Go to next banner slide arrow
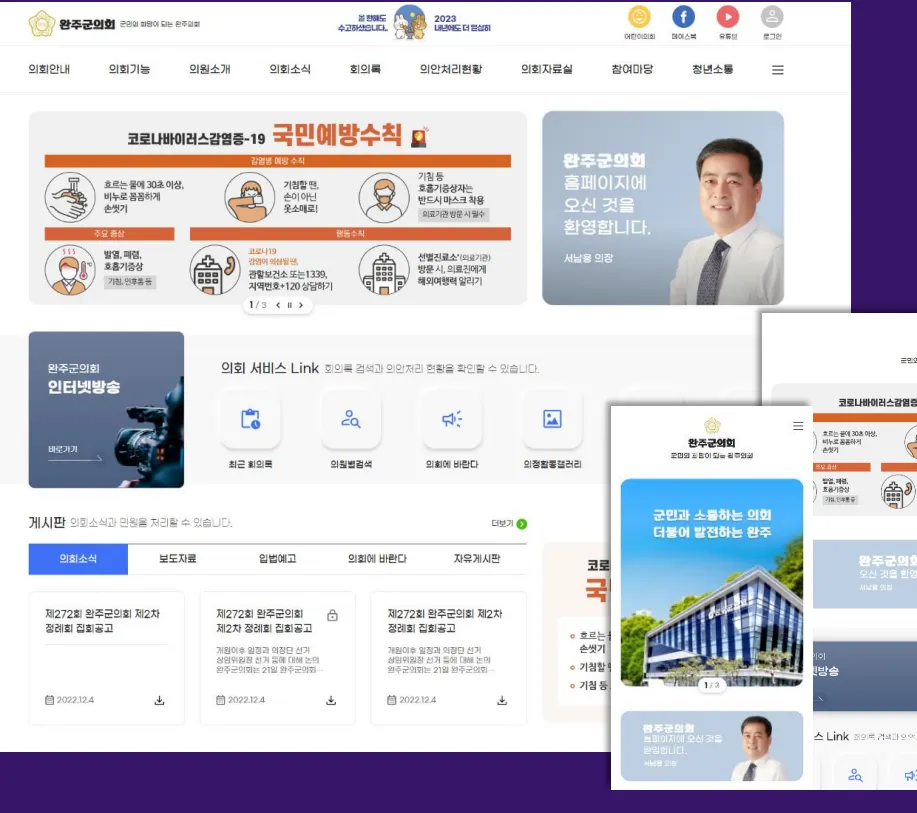Viewport: 917px width, 813px height. point(301,305)
